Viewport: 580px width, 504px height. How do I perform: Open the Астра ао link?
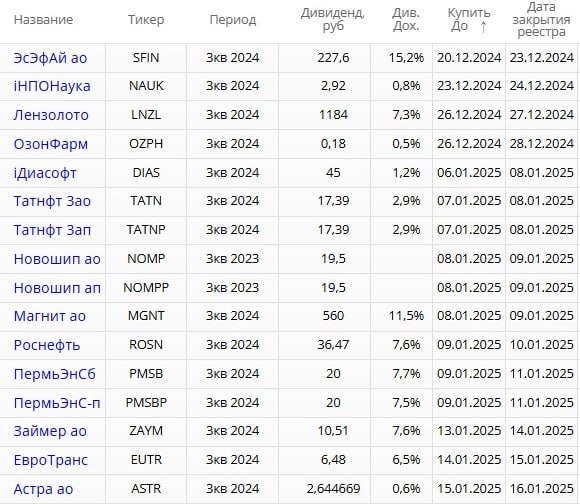pos(43,489)
